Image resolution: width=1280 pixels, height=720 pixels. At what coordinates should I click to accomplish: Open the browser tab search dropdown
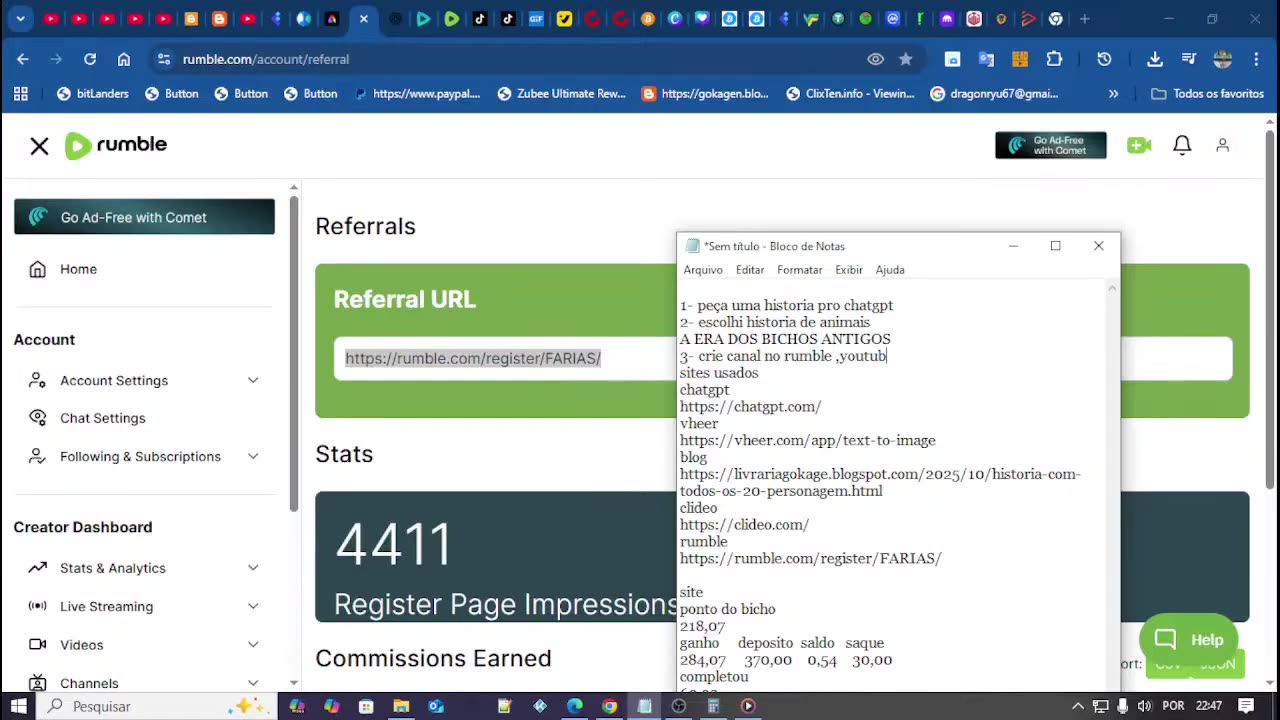21,19
